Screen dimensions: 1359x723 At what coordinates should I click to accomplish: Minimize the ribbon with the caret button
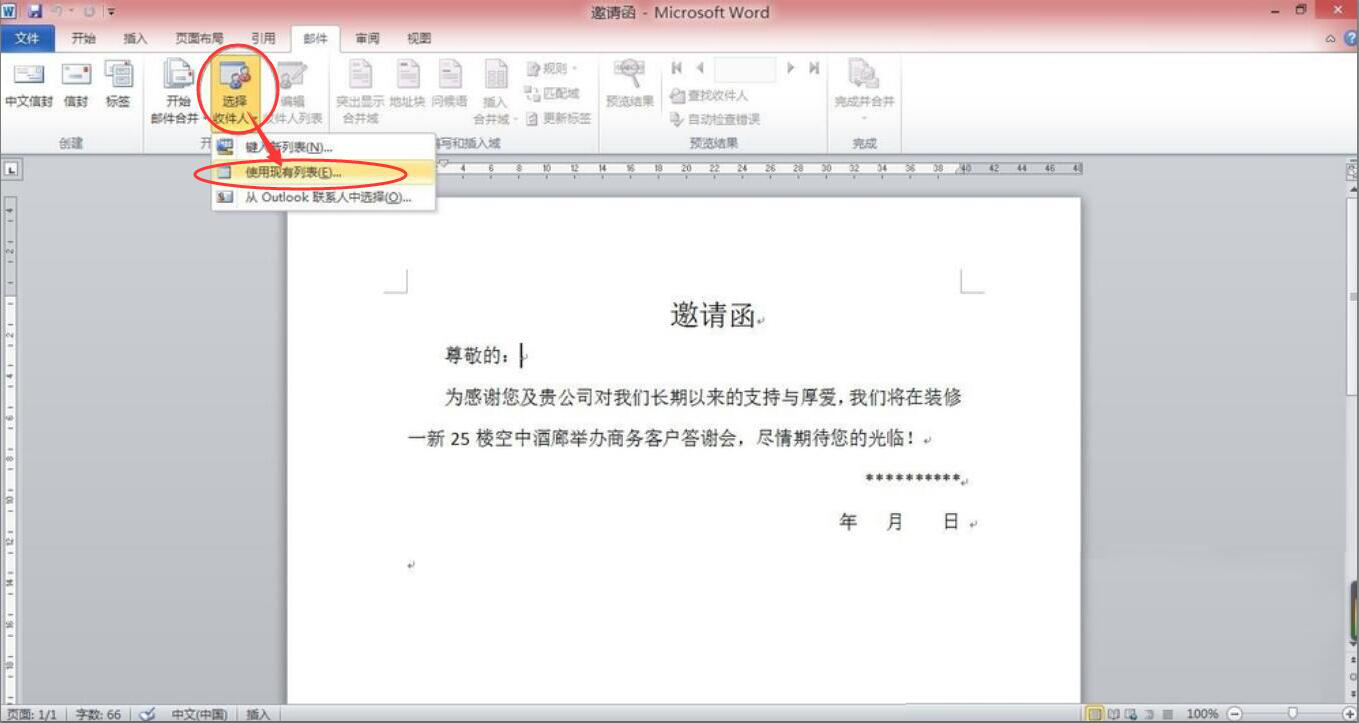1330,38
